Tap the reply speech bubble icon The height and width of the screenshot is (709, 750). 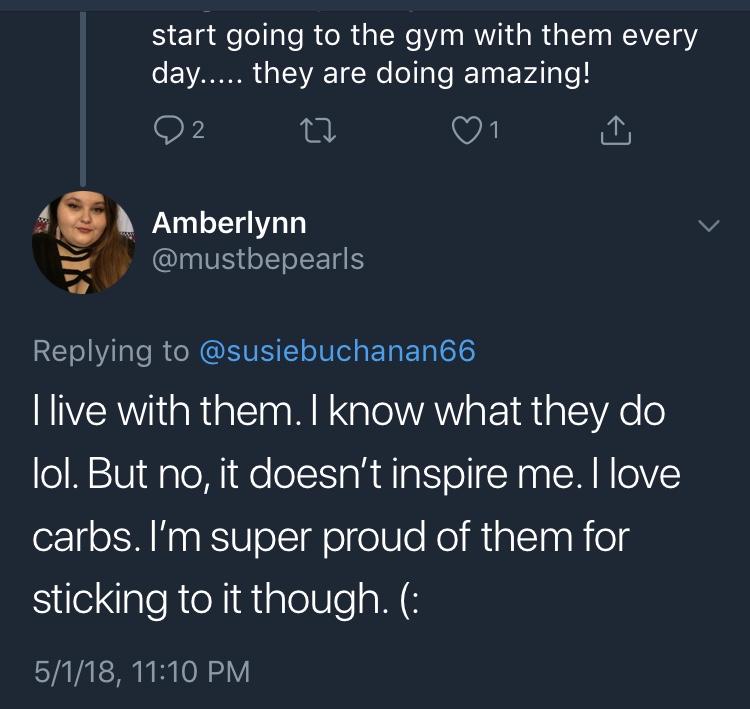coord(167,131)
